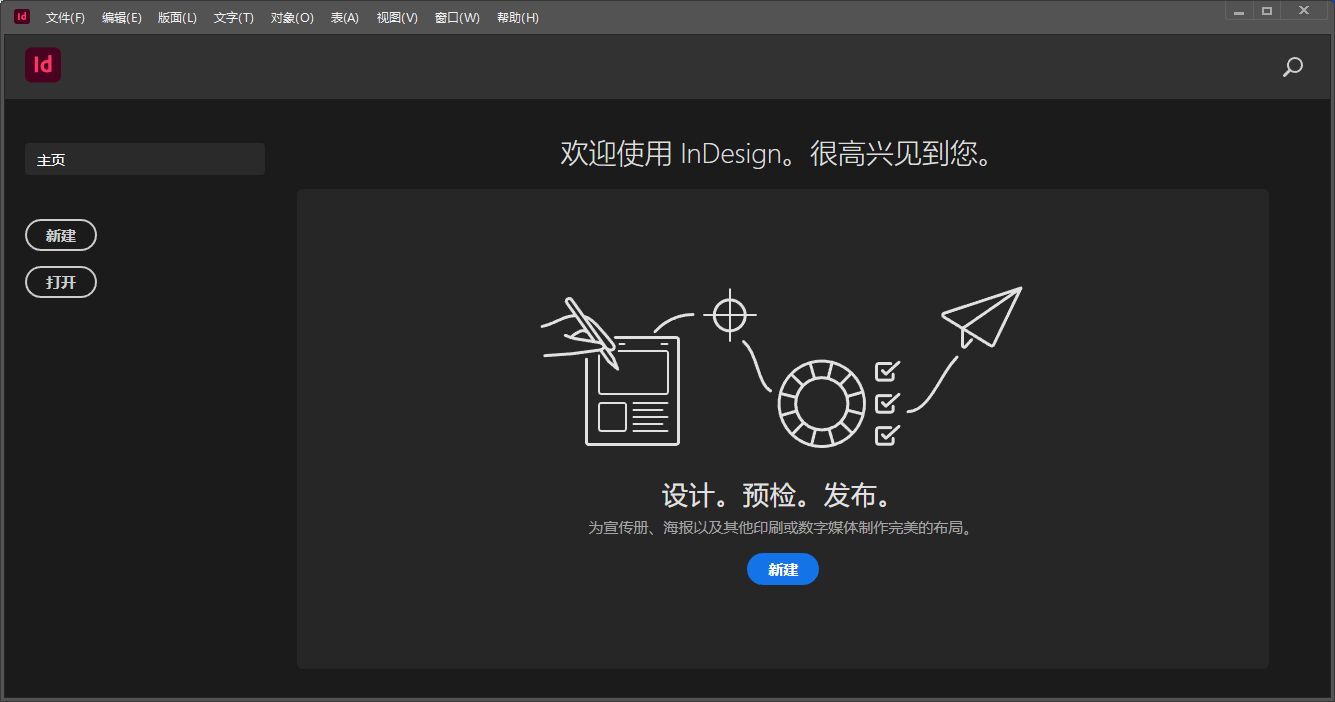The height and width of the screenshot is (702, 1335).
Task: Open the 文件(F) menu
Action: 66,18
